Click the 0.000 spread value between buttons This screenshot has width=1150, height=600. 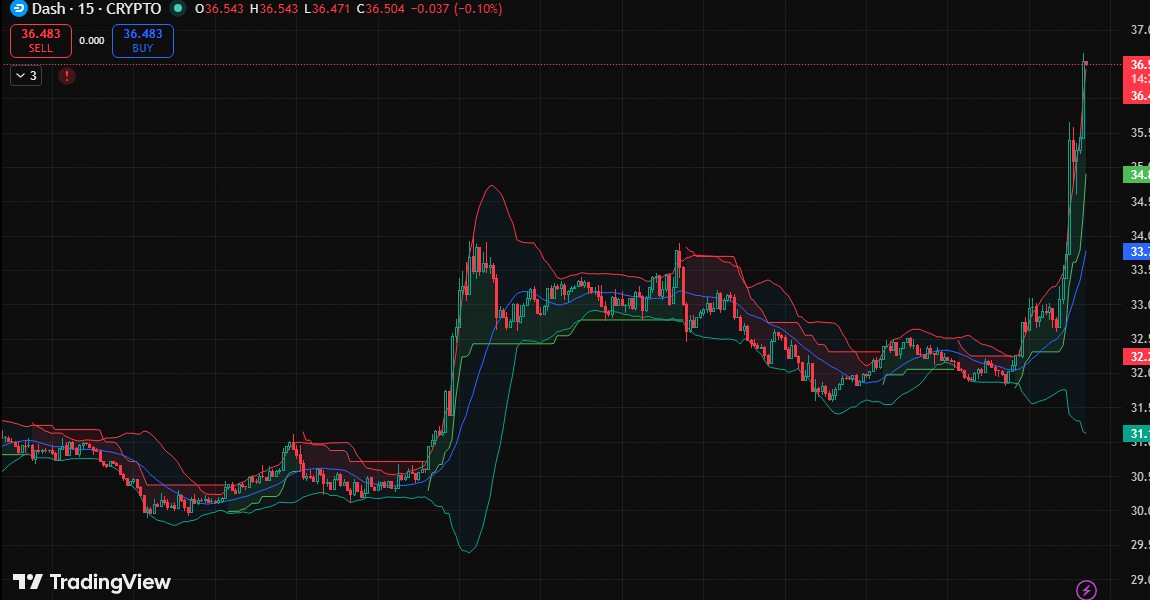point(91,41)
